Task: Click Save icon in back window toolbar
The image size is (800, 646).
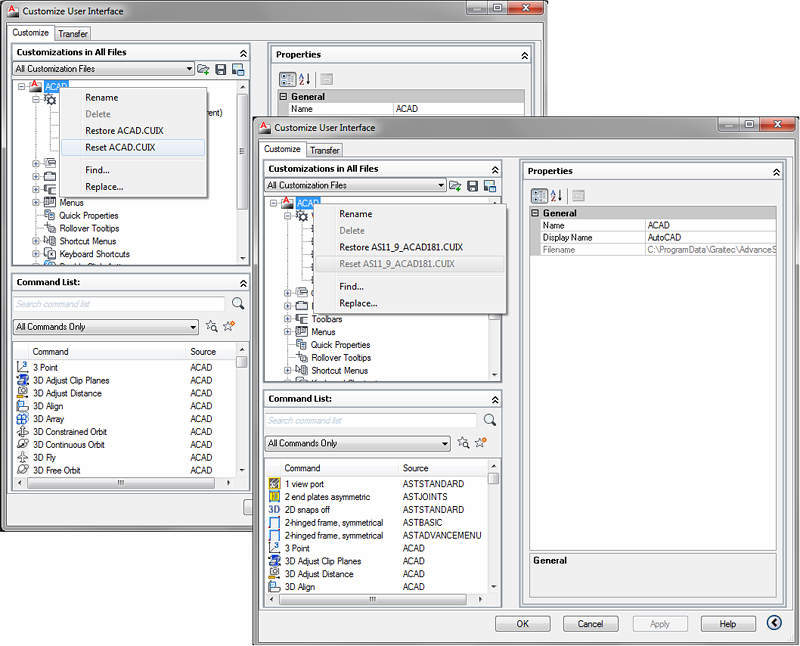Action: [x=221, y=69]
